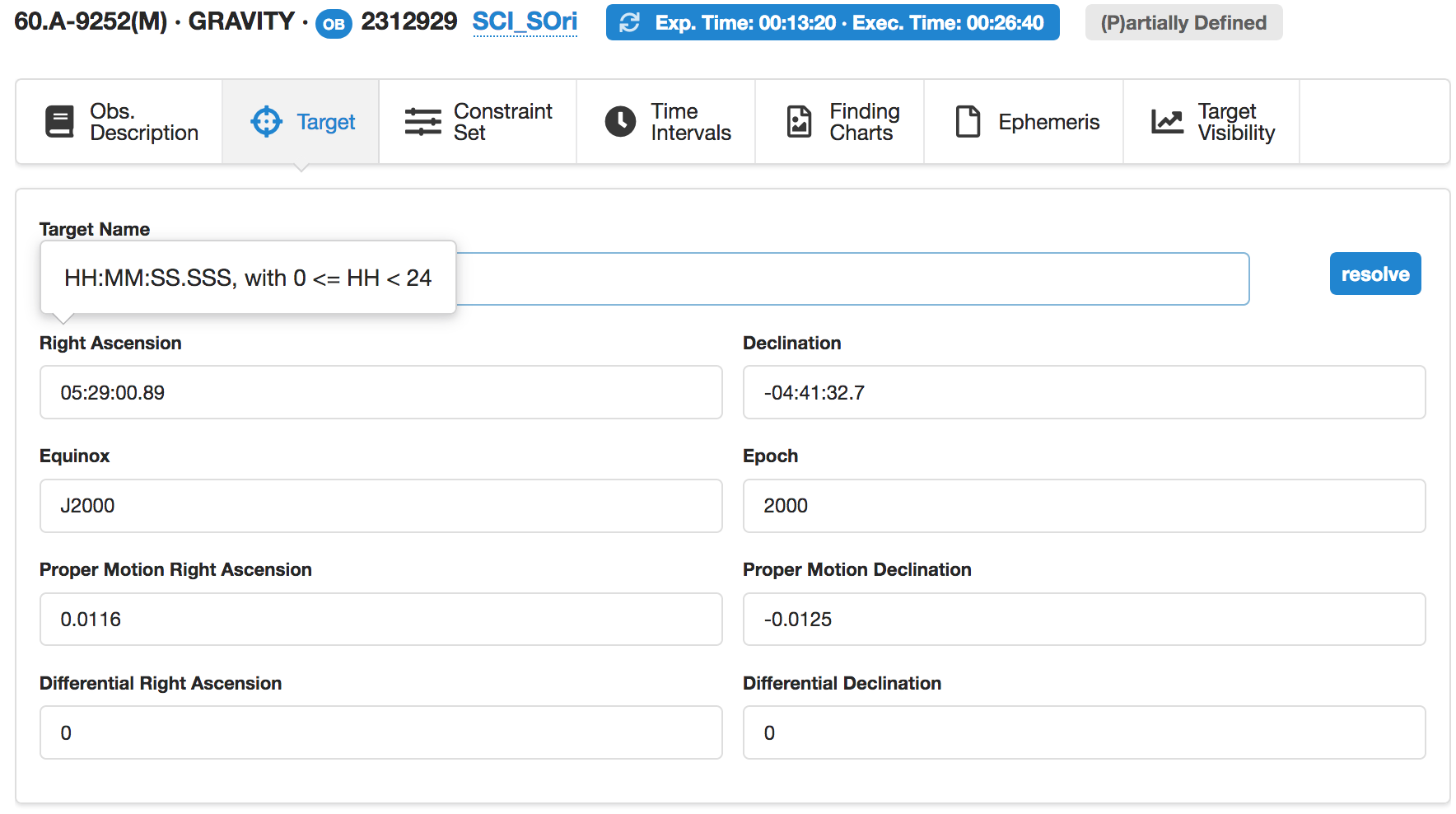Open the SCI_SOri name link
The height and width of the screenshot is (814, 1456).
525,22
